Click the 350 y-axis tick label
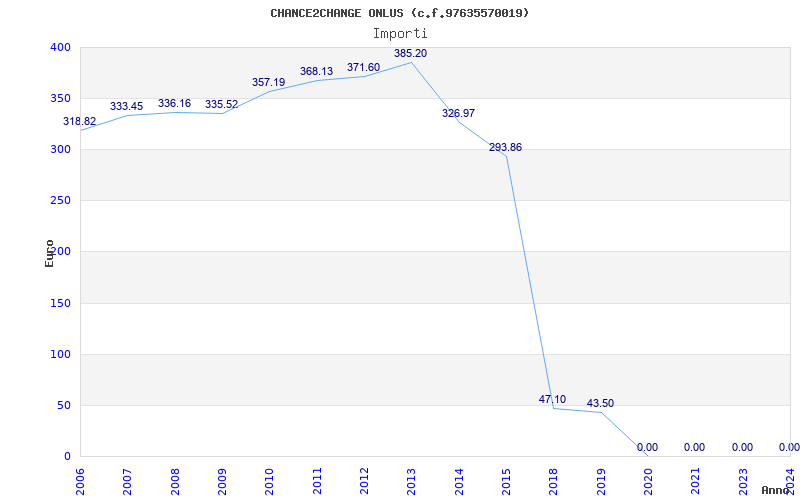800x500 pixels. pyautogui.click(x=60, y=98)
